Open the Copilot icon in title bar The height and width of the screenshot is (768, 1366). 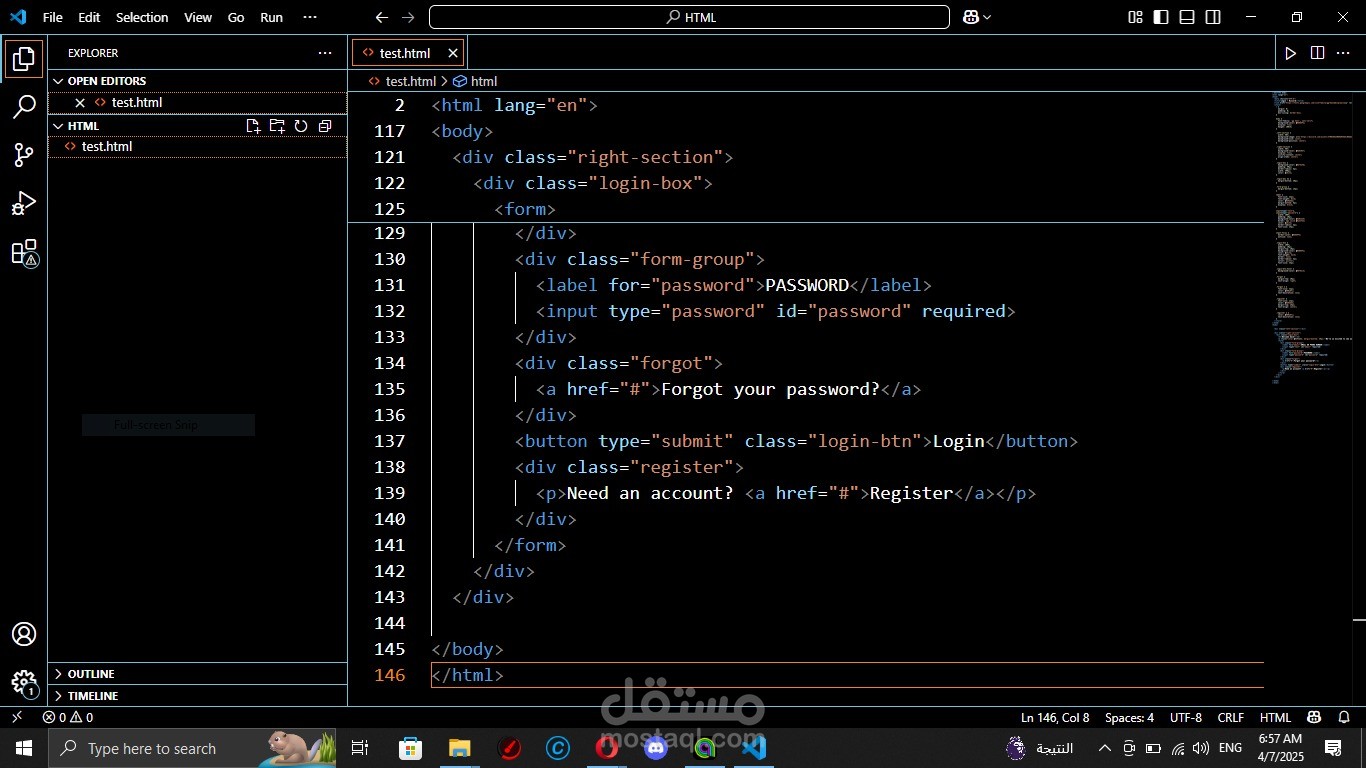click(971, 17)
